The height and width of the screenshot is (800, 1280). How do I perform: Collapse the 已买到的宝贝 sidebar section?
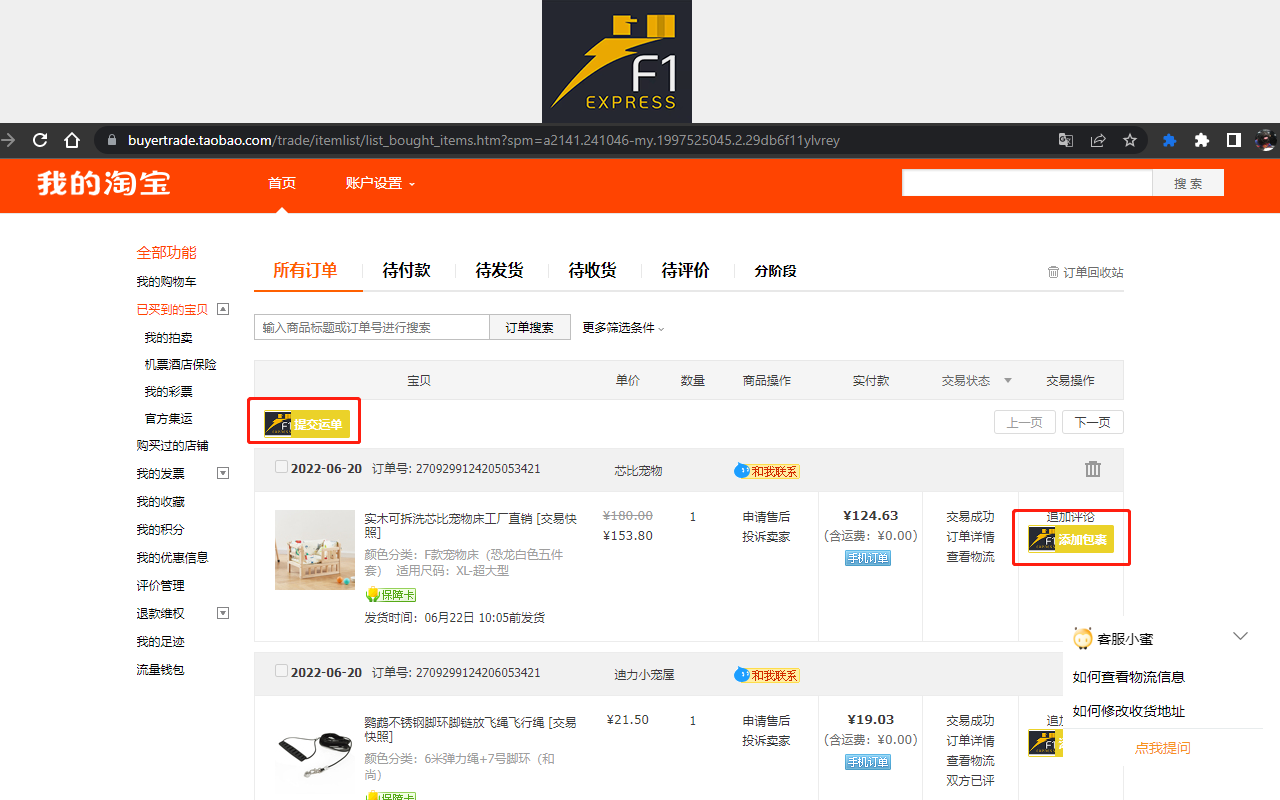coord(223,309)
